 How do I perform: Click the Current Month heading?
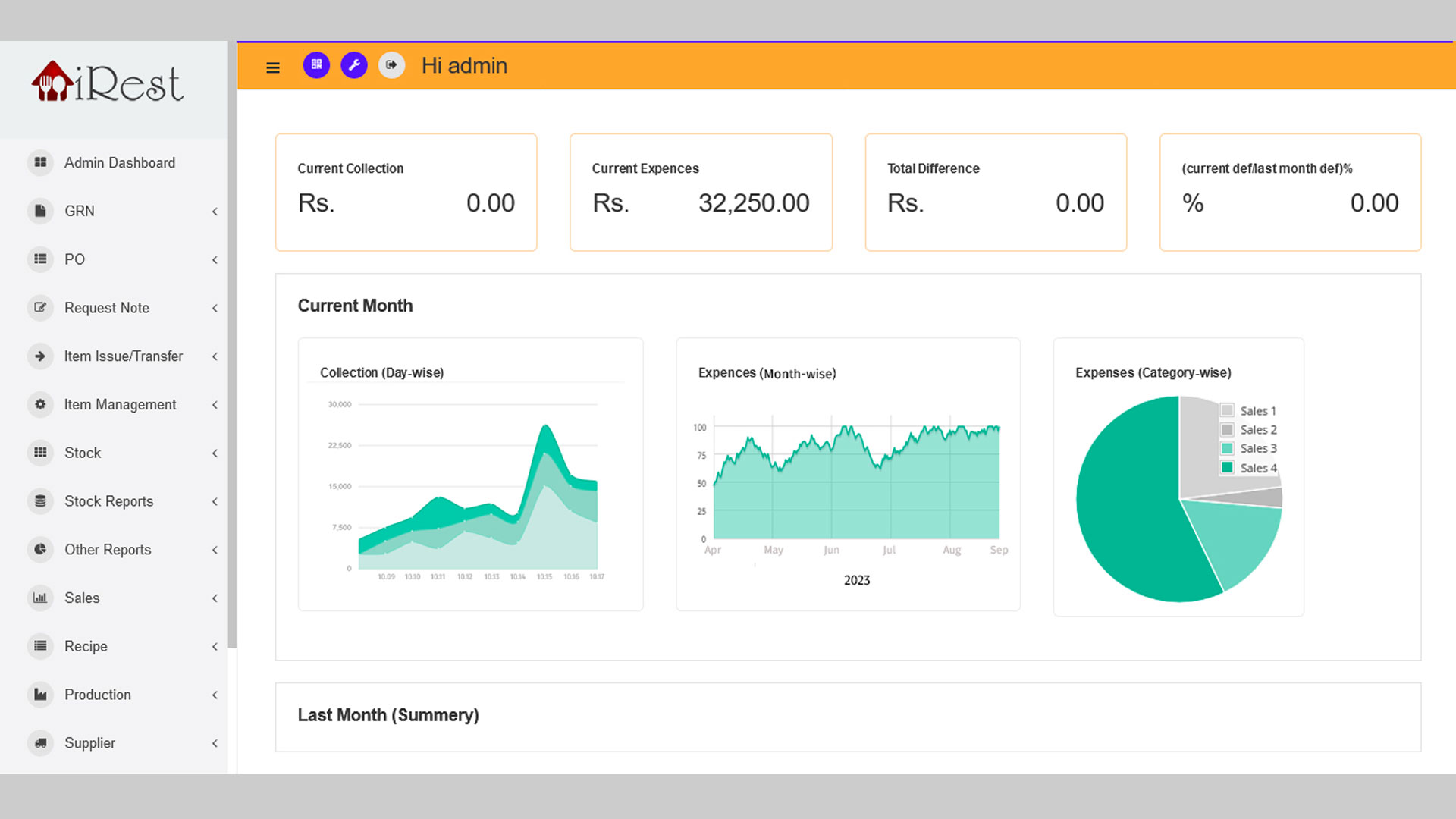355,306
